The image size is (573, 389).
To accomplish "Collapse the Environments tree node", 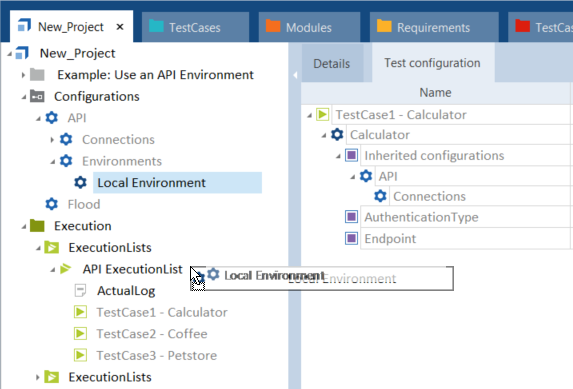I will 53,161.
